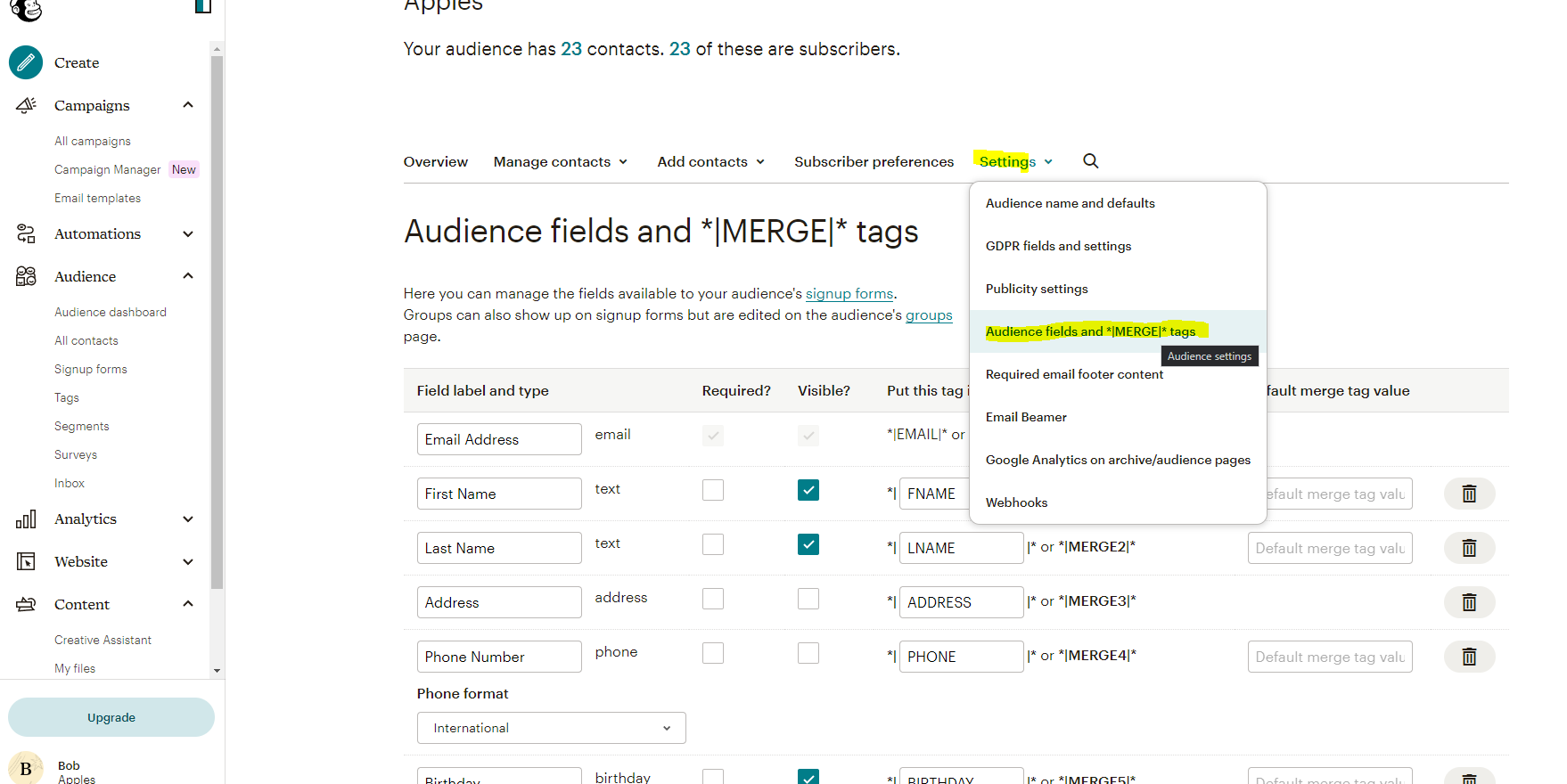Open Creative Assistant in sidebar
This screenshot has height=784, width=1567.
coord(103,640)
